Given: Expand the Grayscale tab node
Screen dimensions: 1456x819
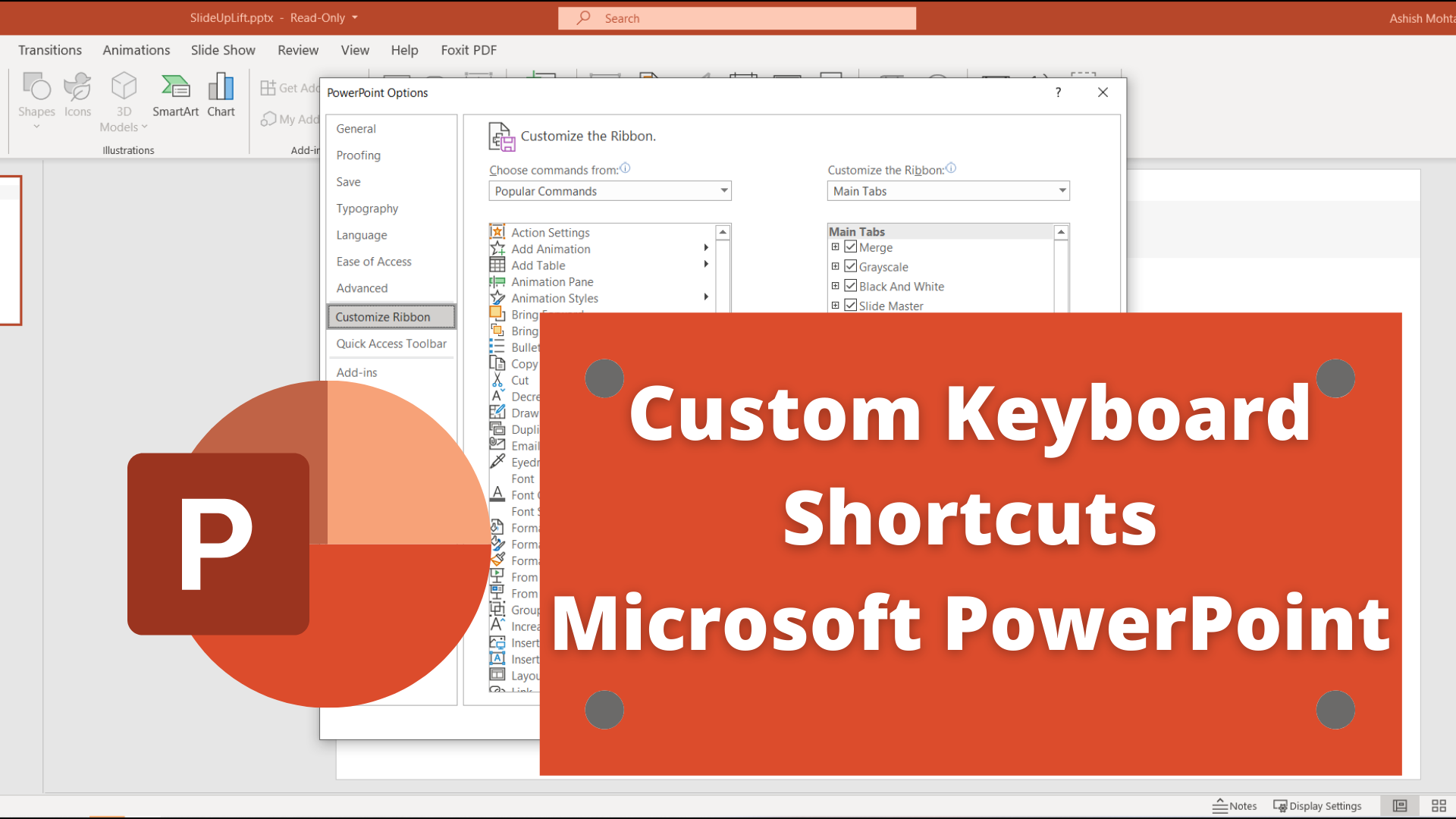Looking at the screenshot, I should click(835, 266).
